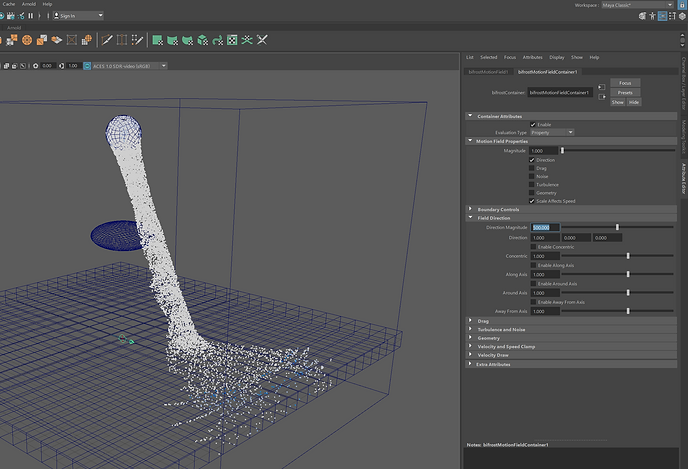Screen dimensions: 688x469
Task: Click the orange stacked cubes shelf icon
Action: 12,40
